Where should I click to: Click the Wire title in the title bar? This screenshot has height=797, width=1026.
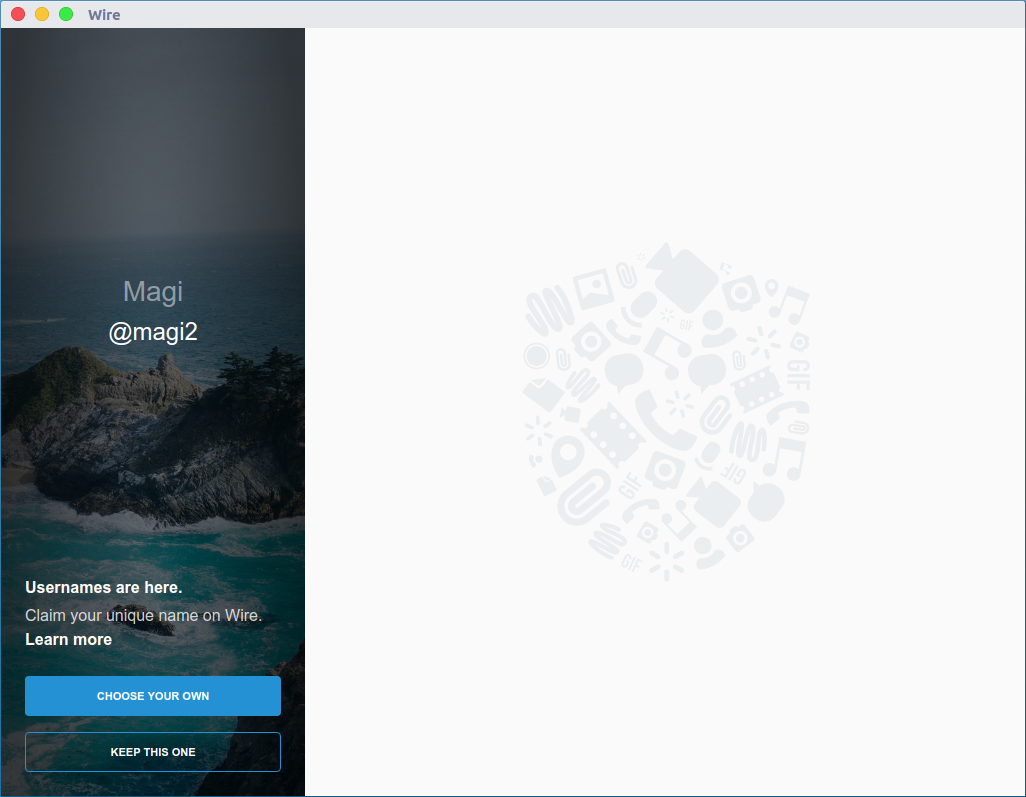[104, 15]
